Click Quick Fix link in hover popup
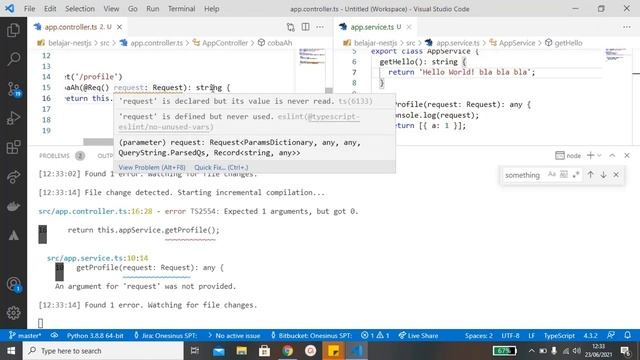640x360 pixels. (221, 167)
